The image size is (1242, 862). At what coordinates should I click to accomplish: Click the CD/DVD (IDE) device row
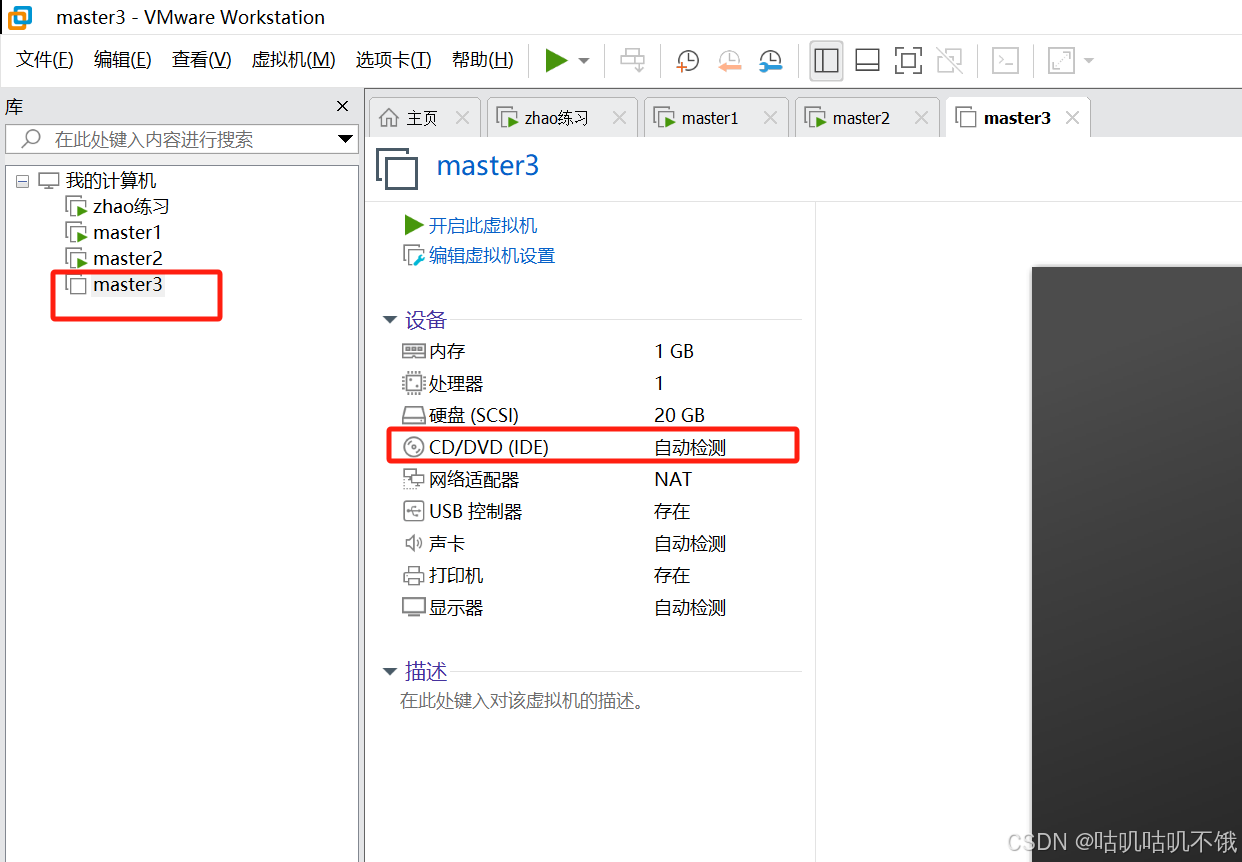595,447
